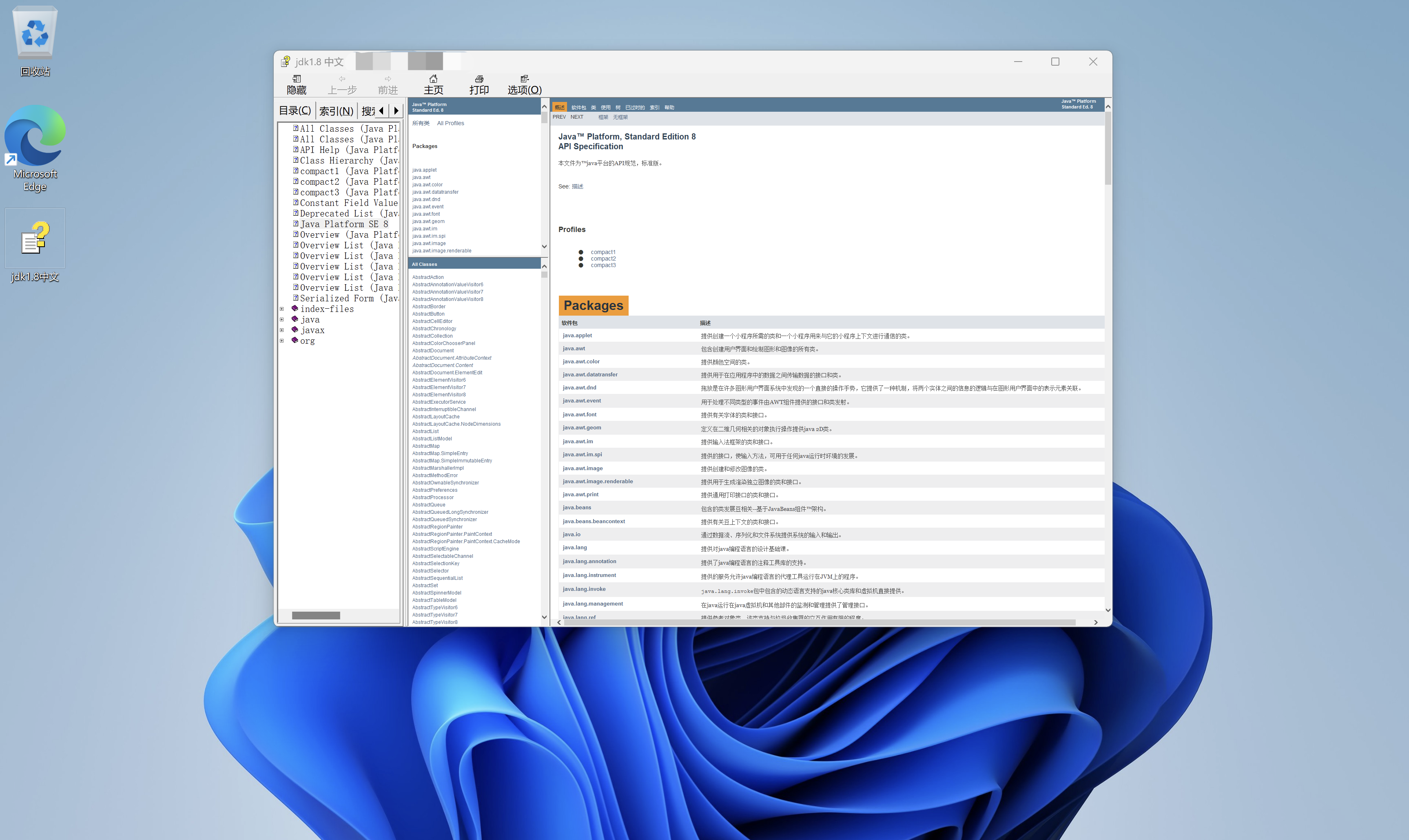Click the 前进 (Forward) toolbar icon
The height and width of the screenshot is (840, 1409).
[x=388, y=85]
